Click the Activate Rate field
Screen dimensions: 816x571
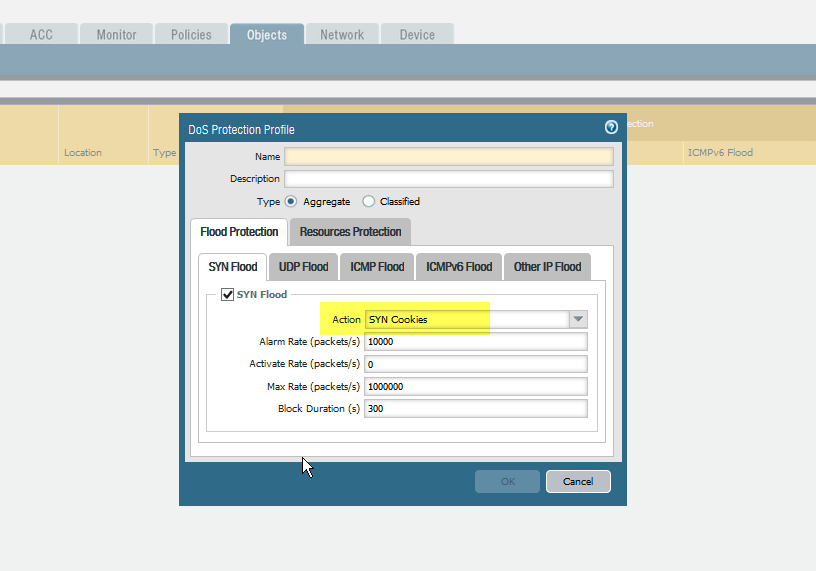(475, 364)
